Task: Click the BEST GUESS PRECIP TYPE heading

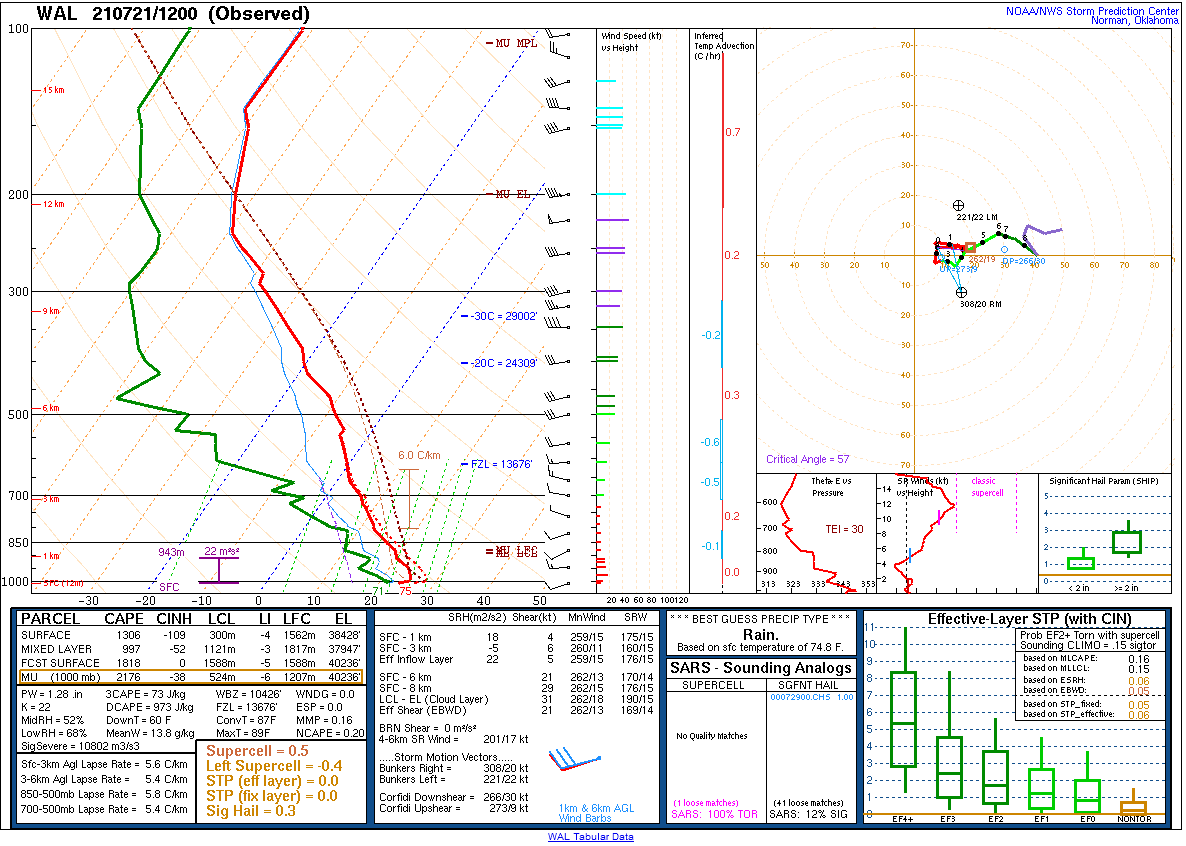Action: (760, 619)
